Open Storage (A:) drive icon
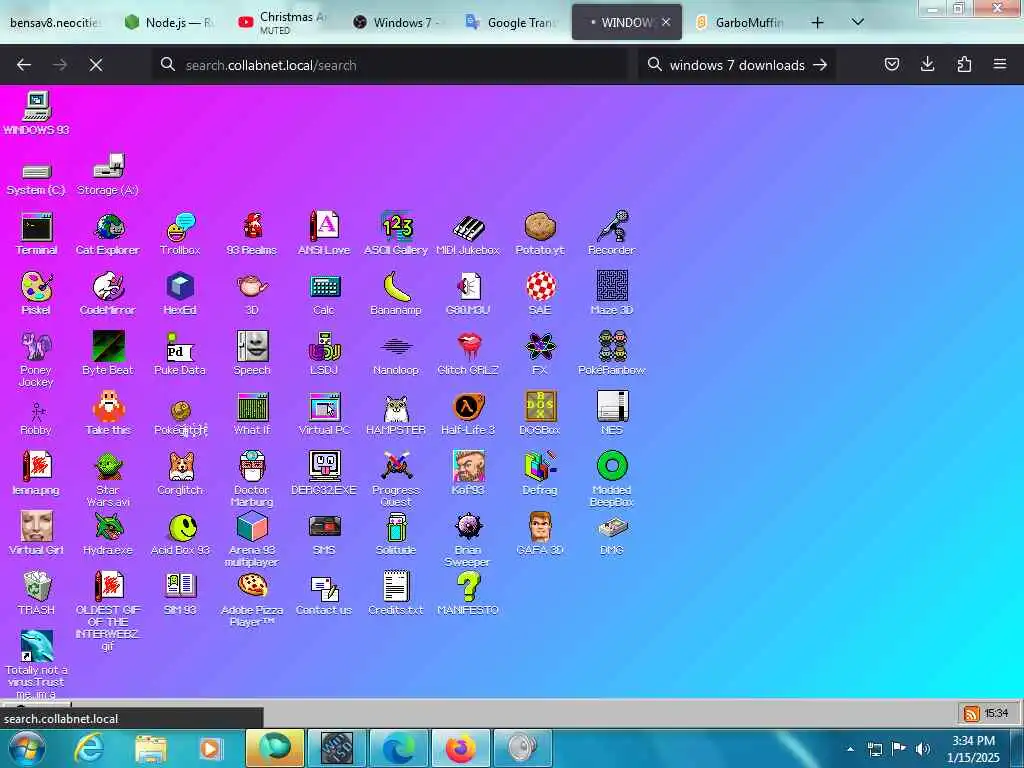1024x768 pixels. 108,175
